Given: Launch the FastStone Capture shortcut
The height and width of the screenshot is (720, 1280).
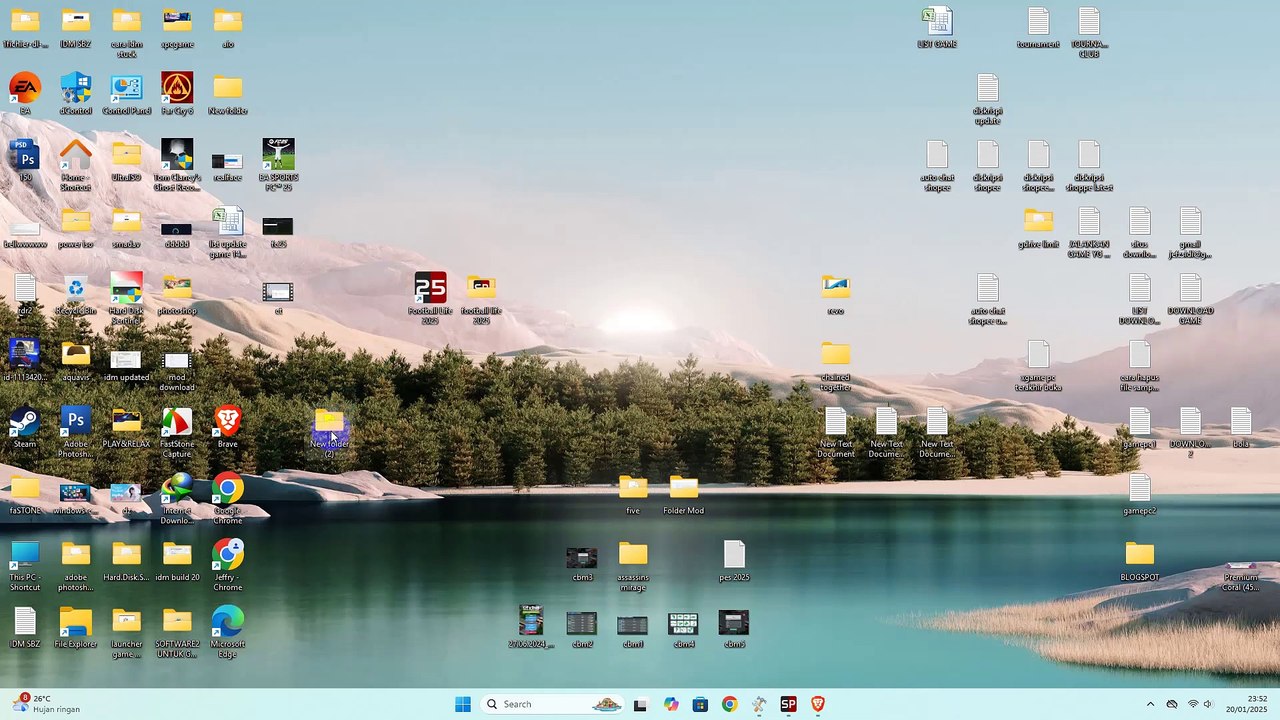Looking at the screenshot, I should tap(177, 421).
